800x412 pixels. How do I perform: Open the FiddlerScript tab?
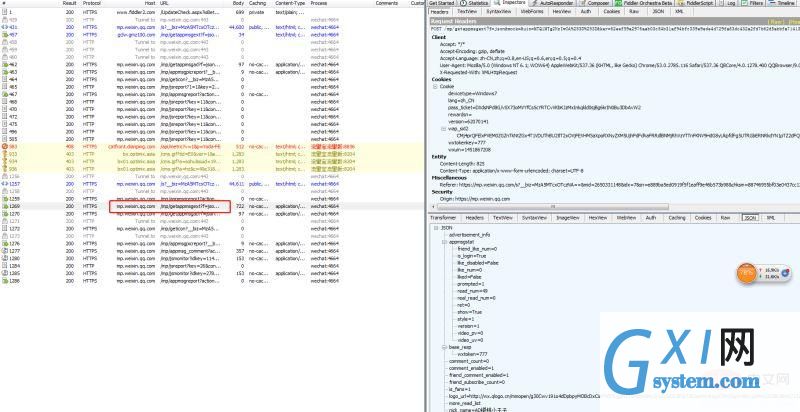696,3
